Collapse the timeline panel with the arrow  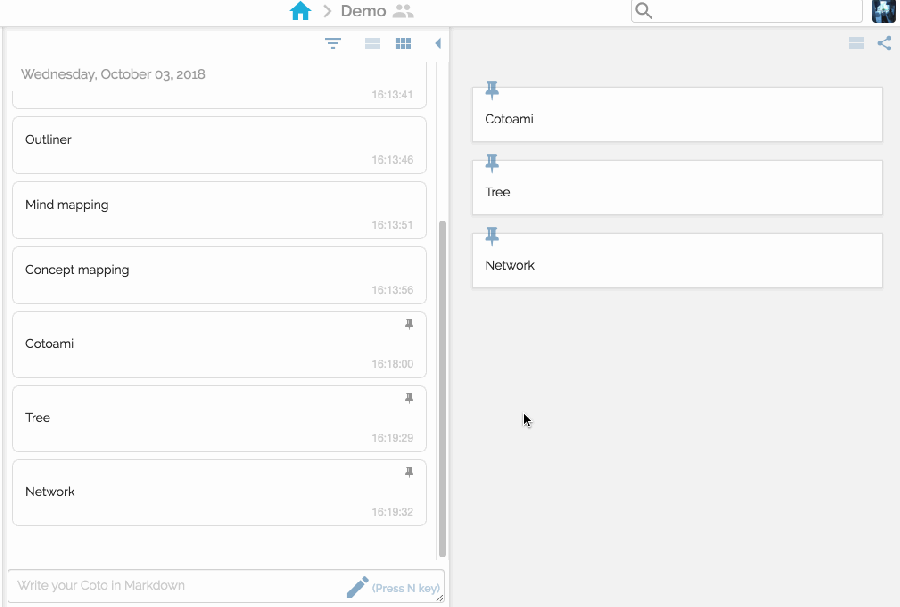(438, 43)
